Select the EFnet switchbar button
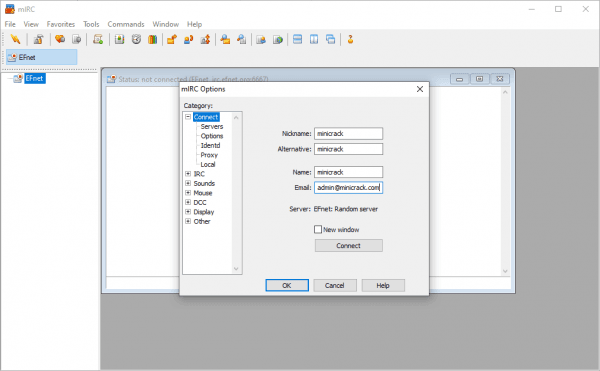This screenshot has width=600, height=371. [41, 57]
